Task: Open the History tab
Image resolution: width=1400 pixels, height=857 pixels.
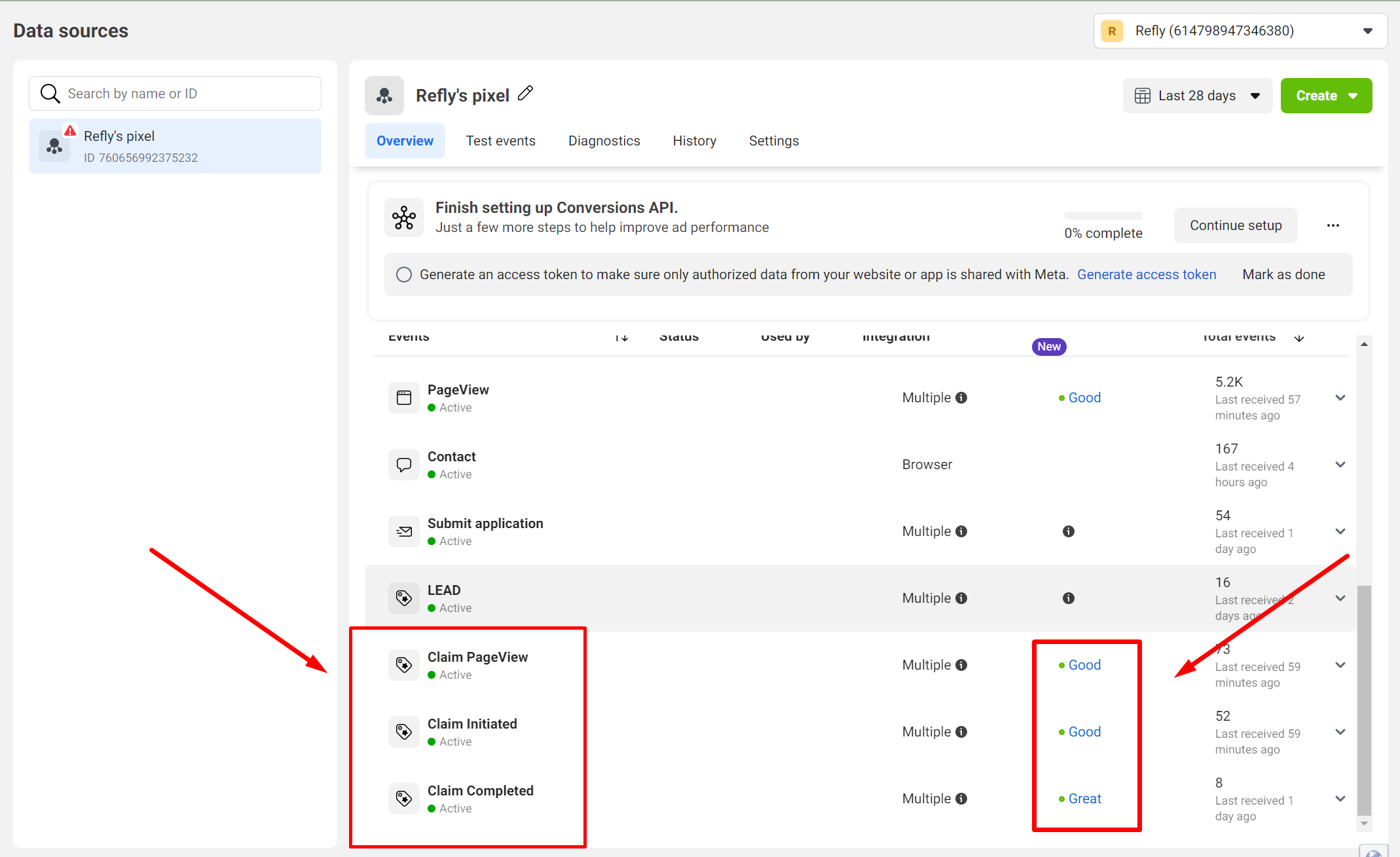Action: [694, 141]
